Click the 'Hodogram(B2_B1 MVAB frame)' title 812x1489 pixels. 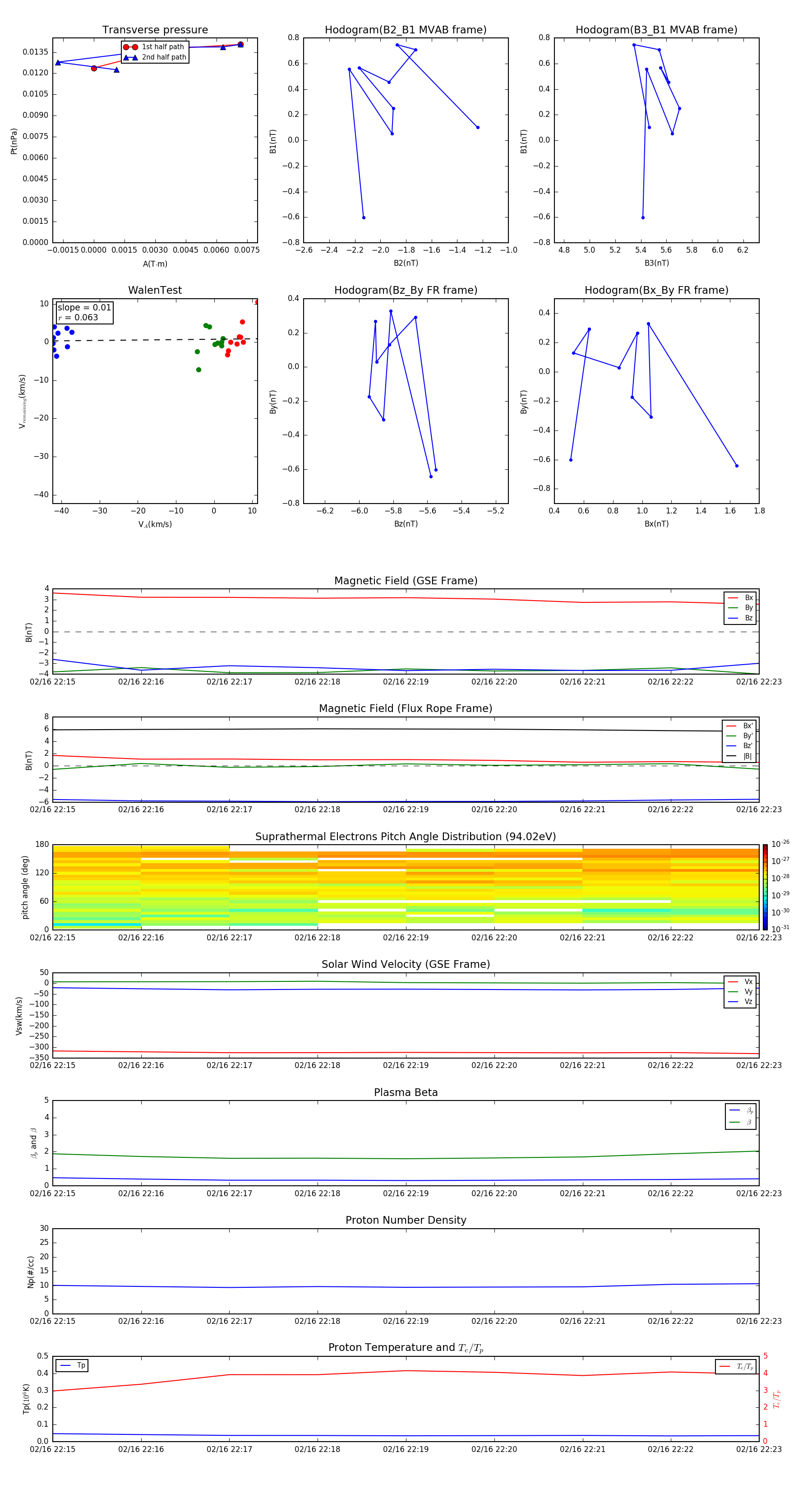point(406,30)
